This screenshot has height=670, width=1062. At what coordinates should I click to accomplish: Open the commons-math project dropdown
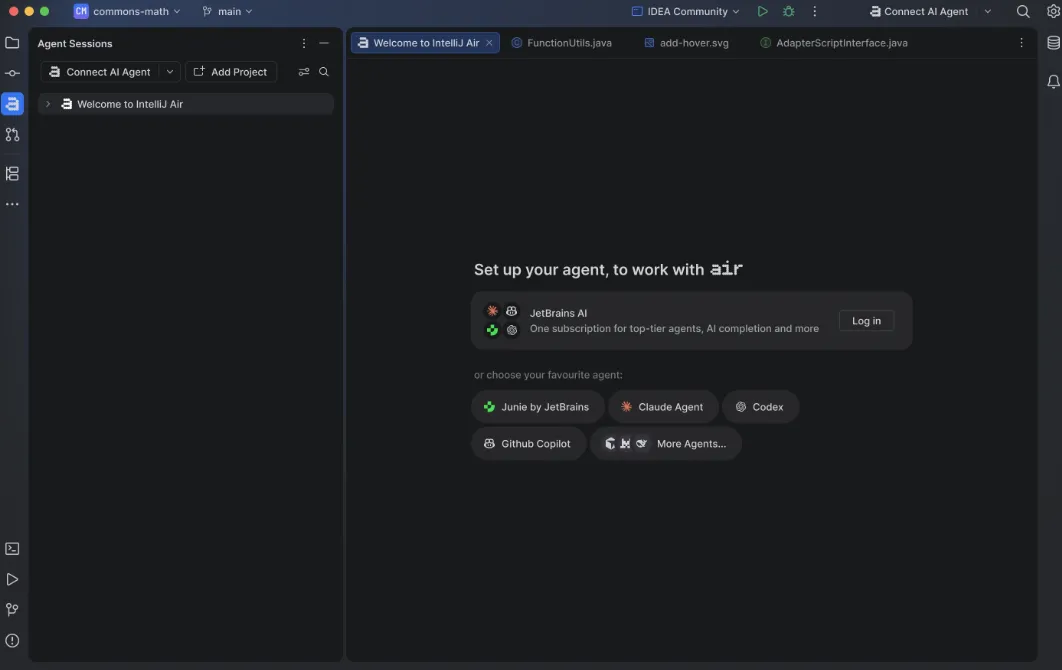[x=127, y=12]
